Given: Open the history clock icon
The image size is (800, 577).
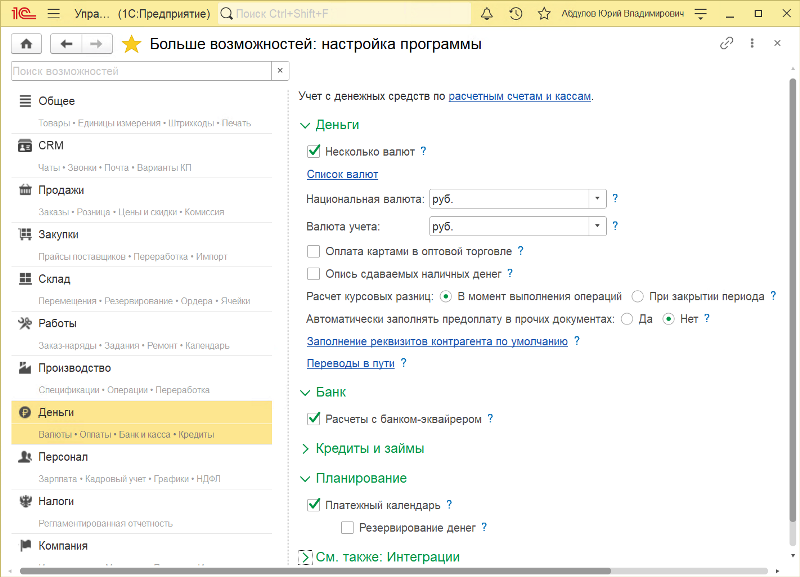Looking at the screenshot, I should pos(515,14).
